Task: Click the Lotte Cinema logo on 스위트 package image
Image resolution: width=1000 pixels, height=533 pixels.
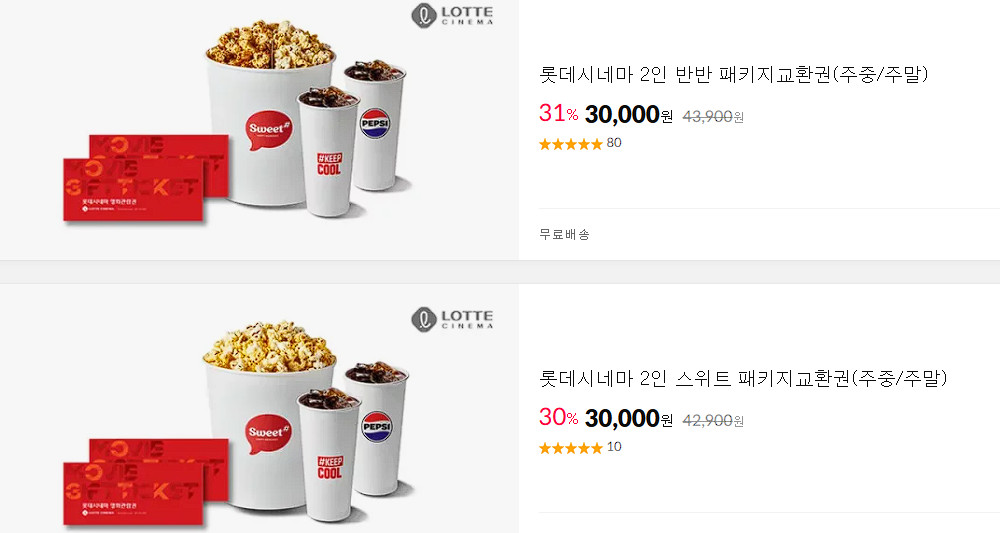Action: [x=452, y=319]
